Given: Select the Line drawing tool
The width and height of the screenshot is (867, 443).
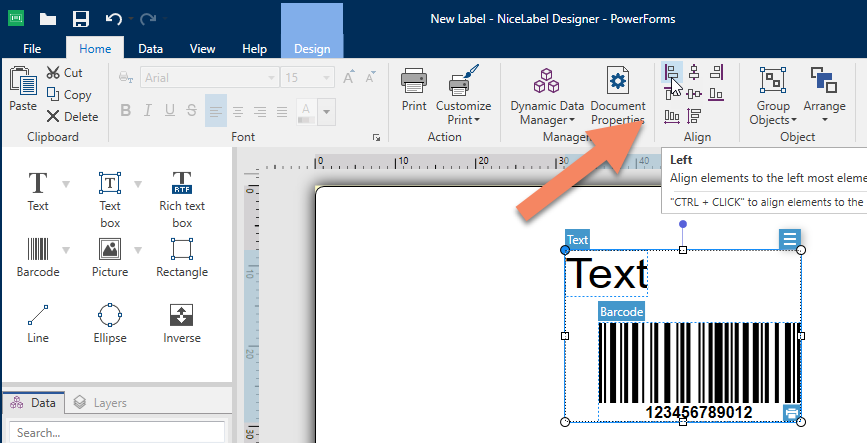Looking at the screenshot, I should (38, 324).
